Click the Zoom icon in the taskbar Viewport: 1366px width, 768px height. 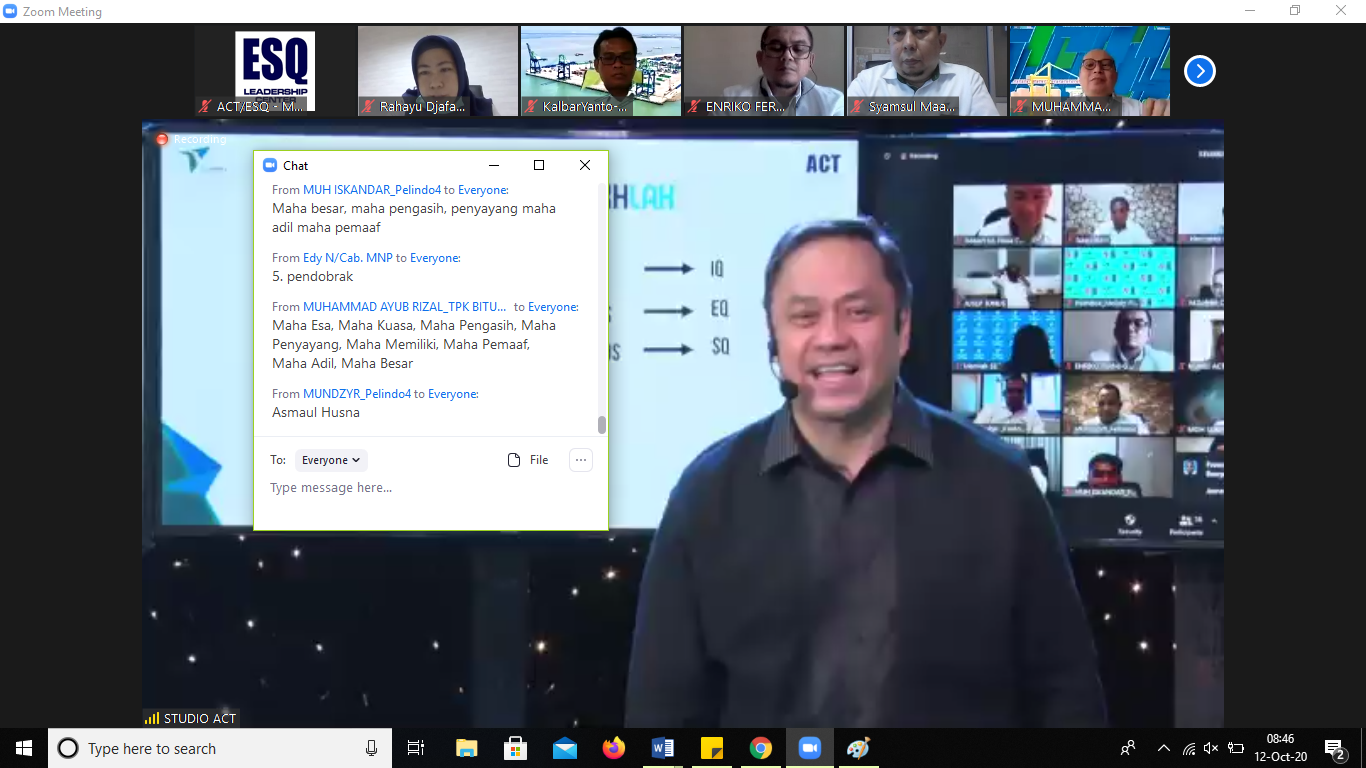(x=809, y=748)
